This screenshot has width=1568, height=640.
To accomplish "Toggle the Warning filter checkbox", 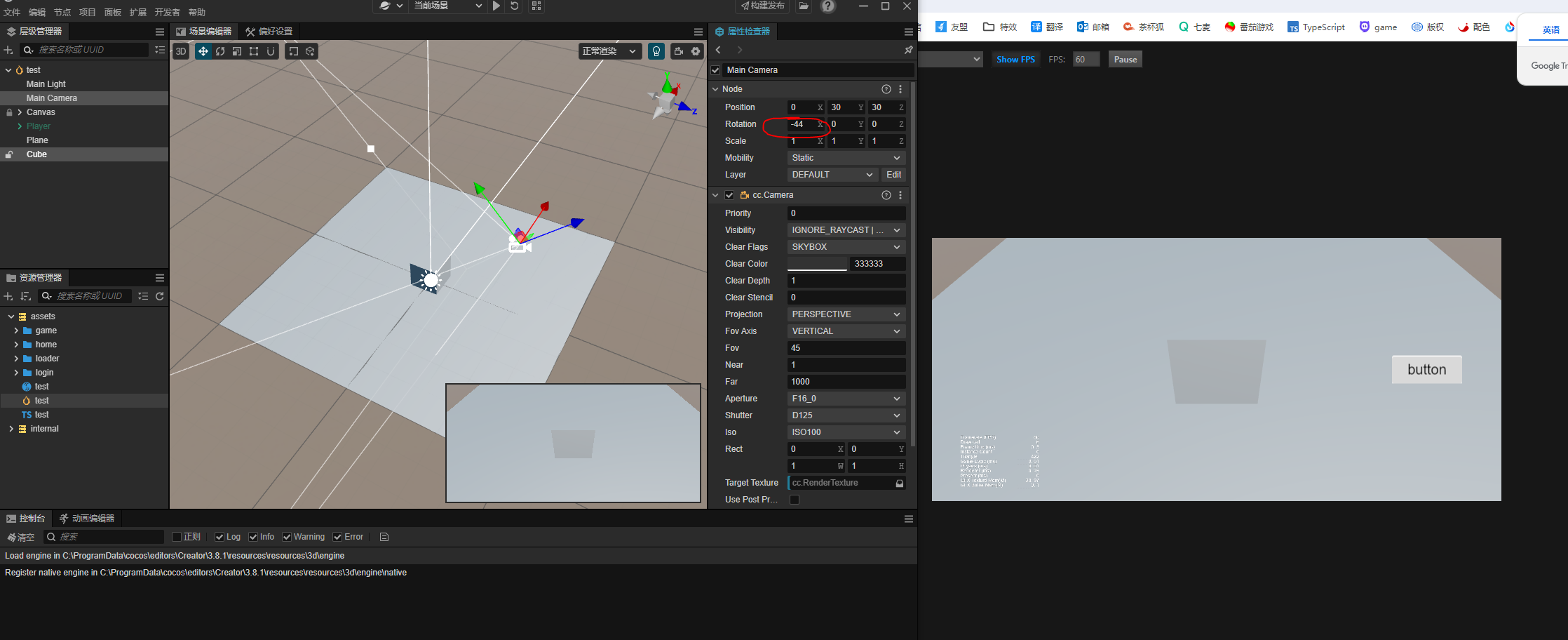I will (x=287, y=537).
